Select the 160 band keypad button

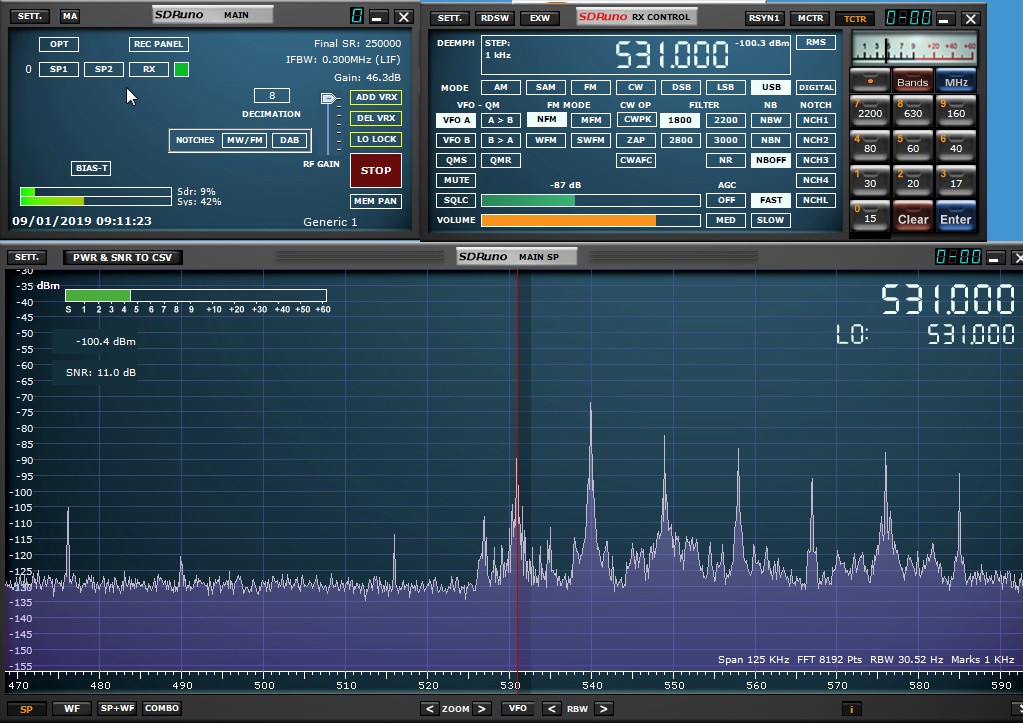pos(956,110)
